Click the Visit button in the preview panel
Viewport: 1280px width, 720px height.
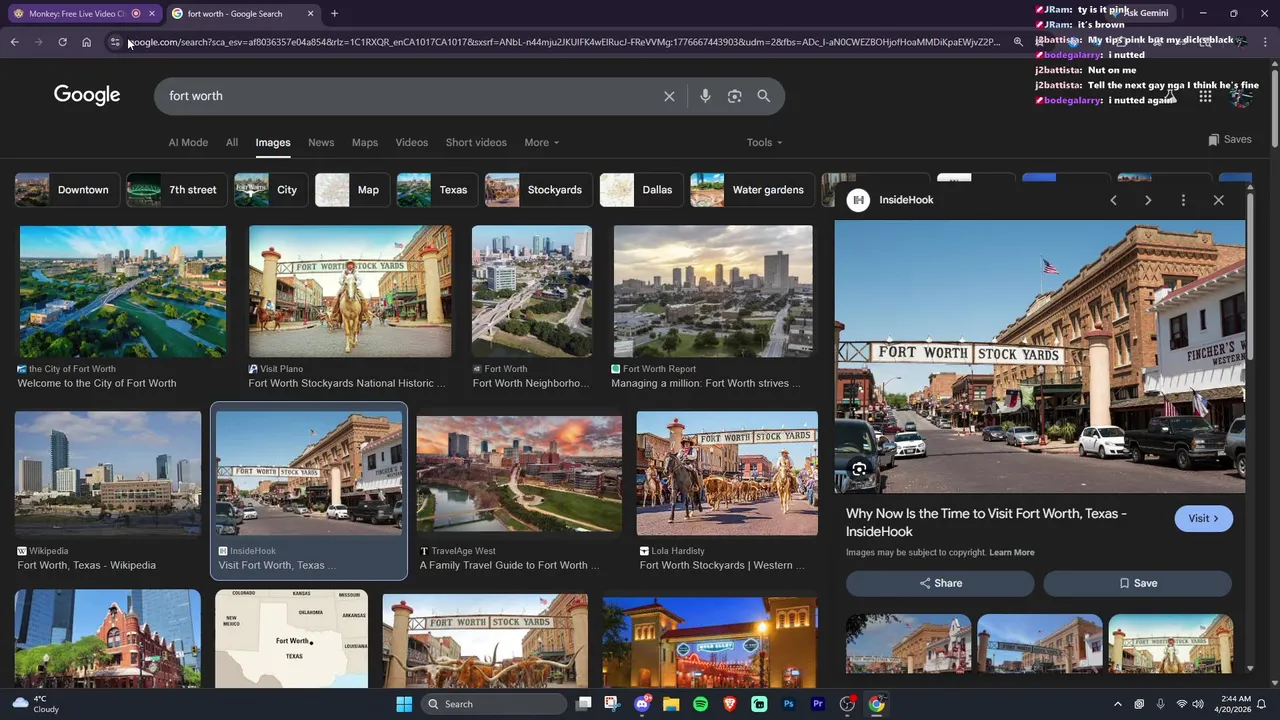(1203, 518)
